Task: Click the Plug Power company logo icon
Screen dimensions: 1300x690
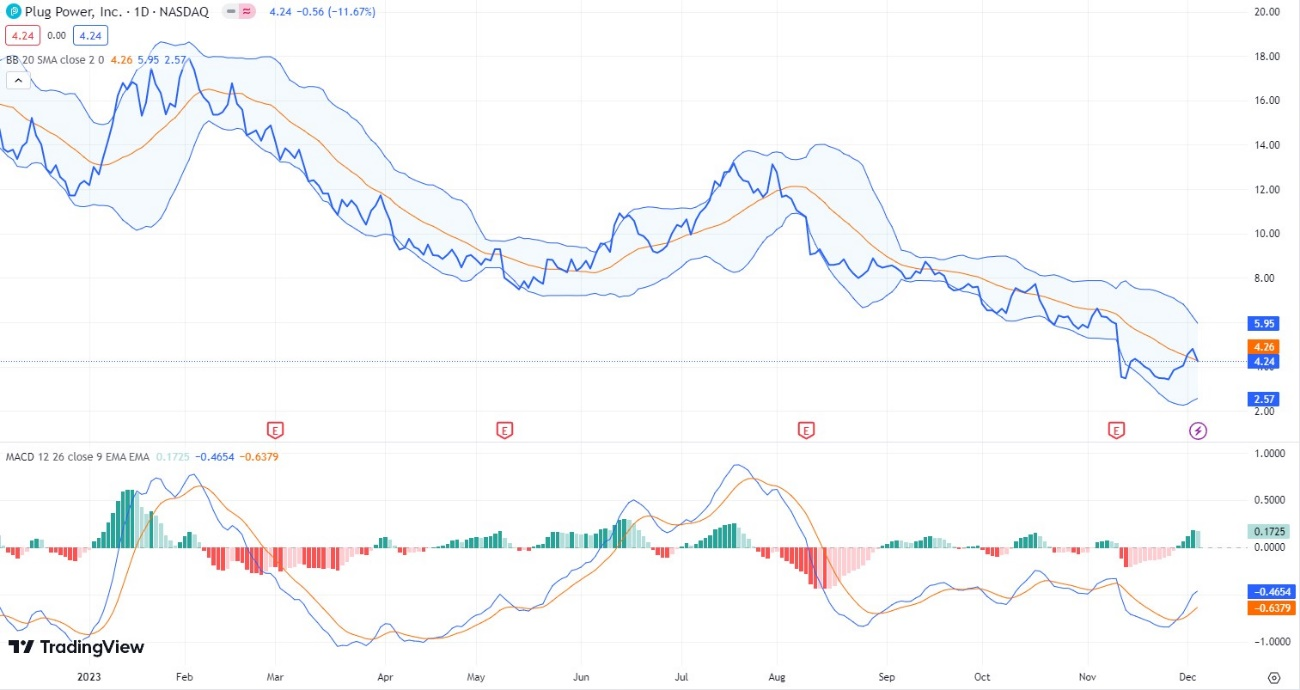Action: click(x=13, y=12)
